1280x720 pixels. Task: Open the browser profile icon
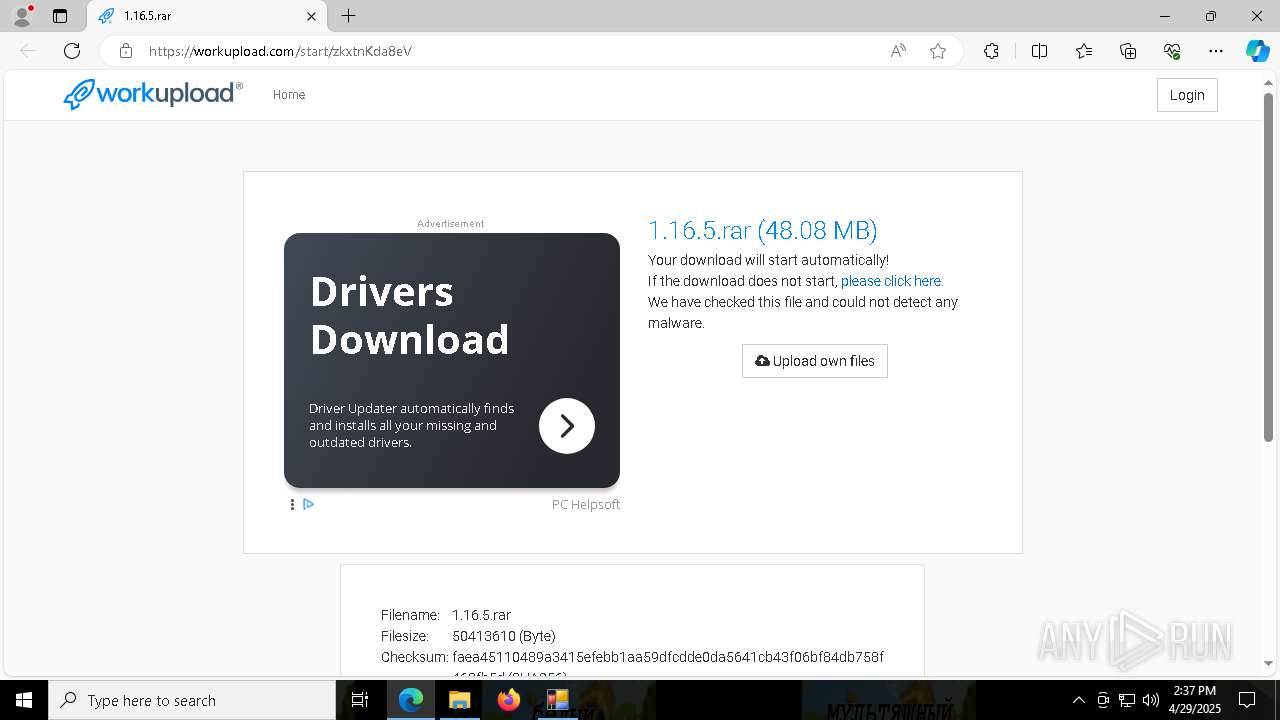pos(22,16)
